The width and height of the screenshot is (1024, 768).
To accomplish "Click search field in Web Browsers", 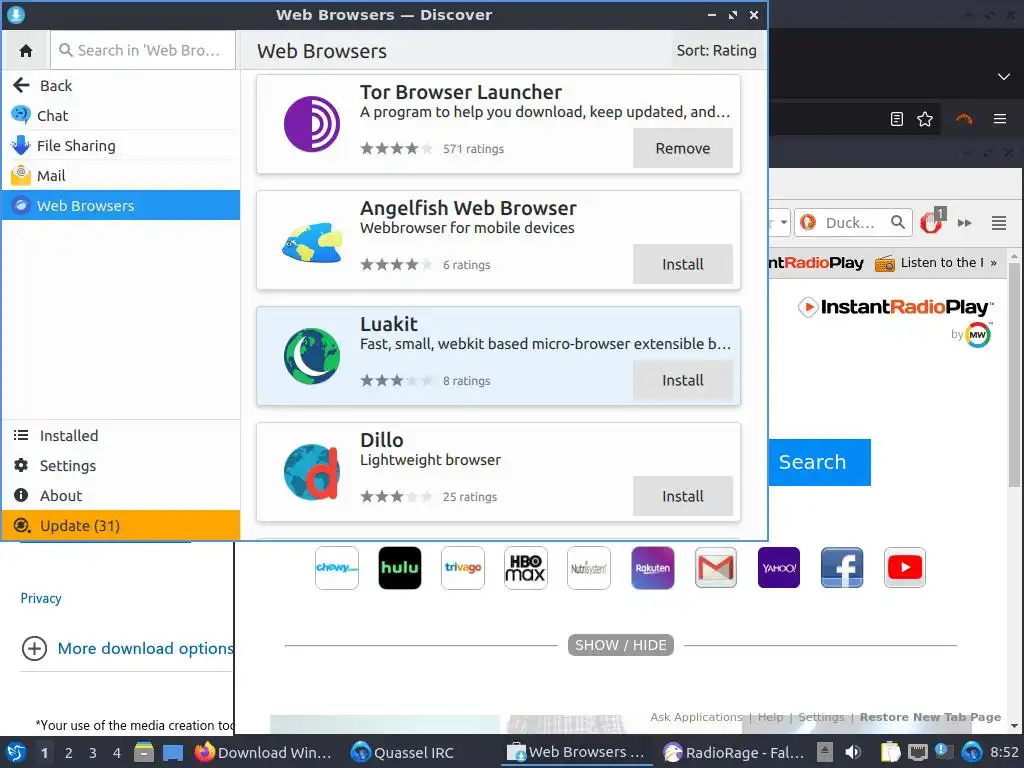I will pyautogui.click(x=143, y=50).
